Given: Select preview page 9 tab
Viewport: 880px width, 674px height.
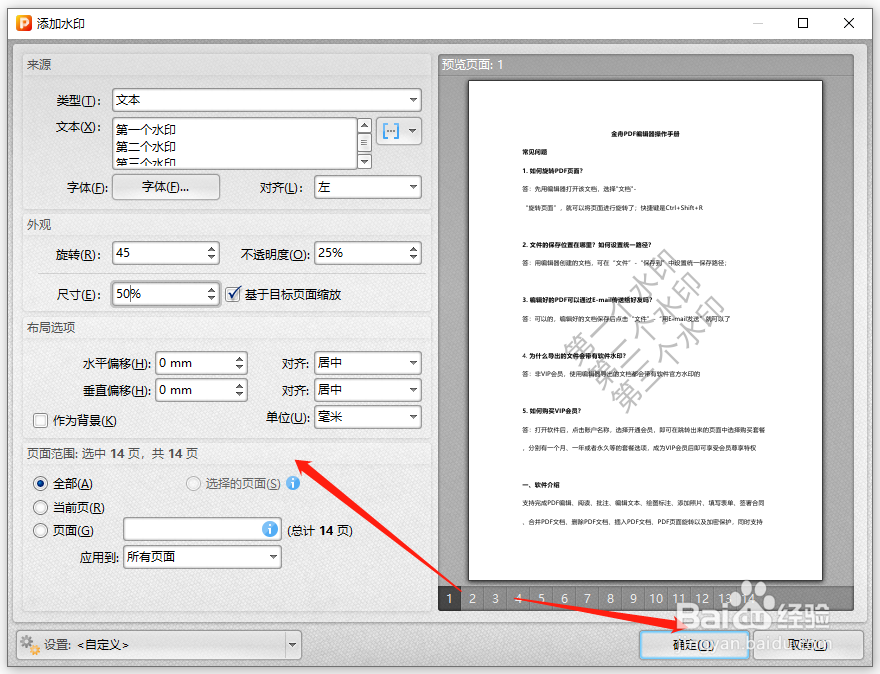Looking at the screenshot, I should coord(634,599).
